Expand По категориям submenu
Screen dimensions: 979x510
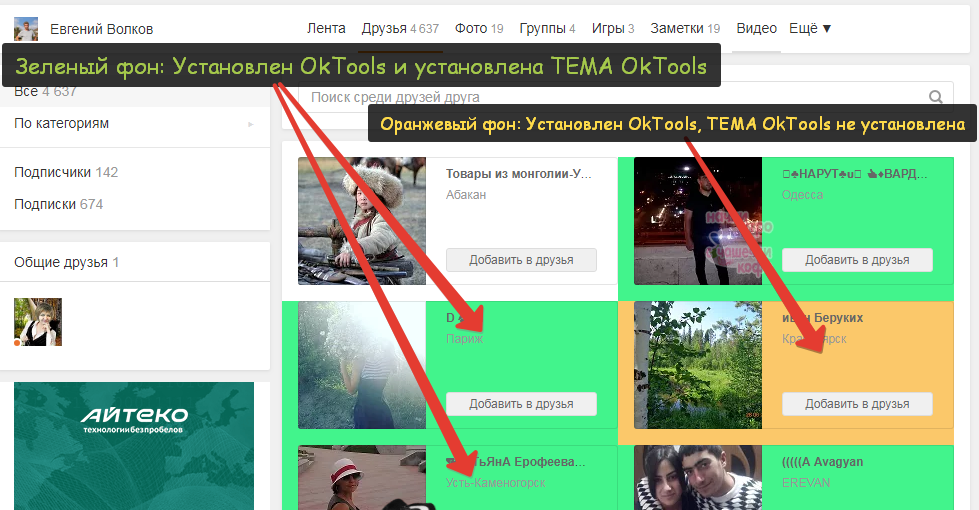(x=135, y=124)
